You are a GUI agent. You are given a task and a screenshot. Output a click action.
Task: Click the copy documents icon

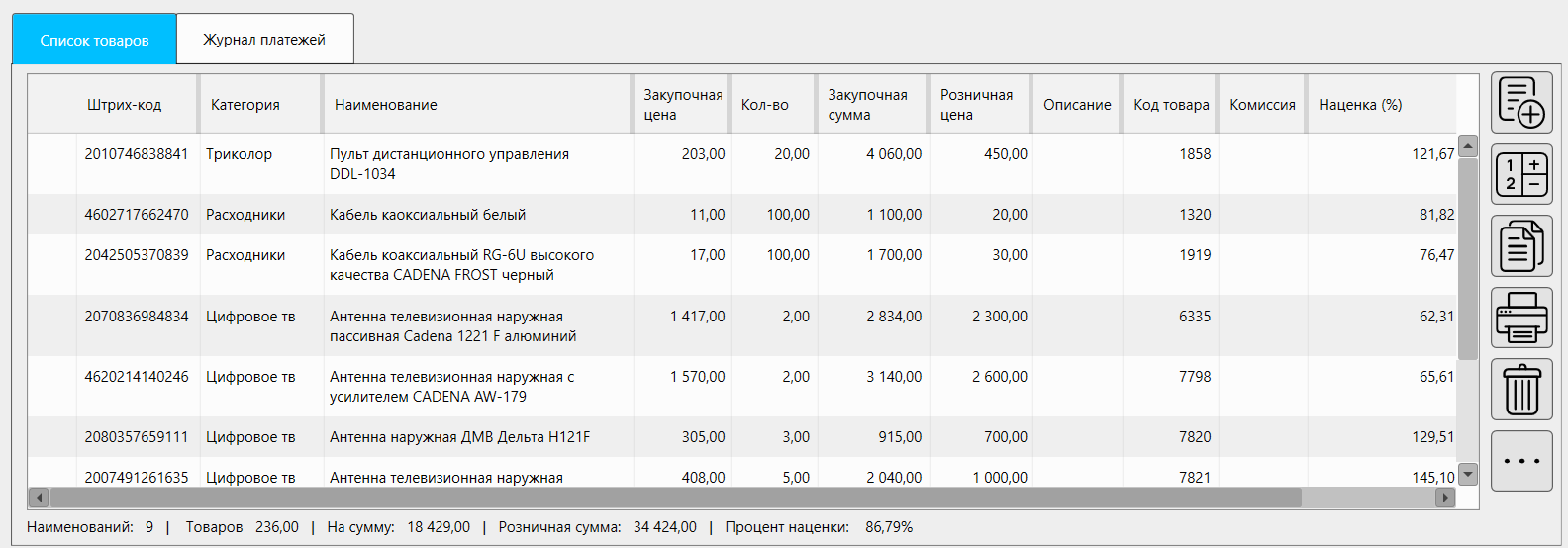coord(1521,246)
